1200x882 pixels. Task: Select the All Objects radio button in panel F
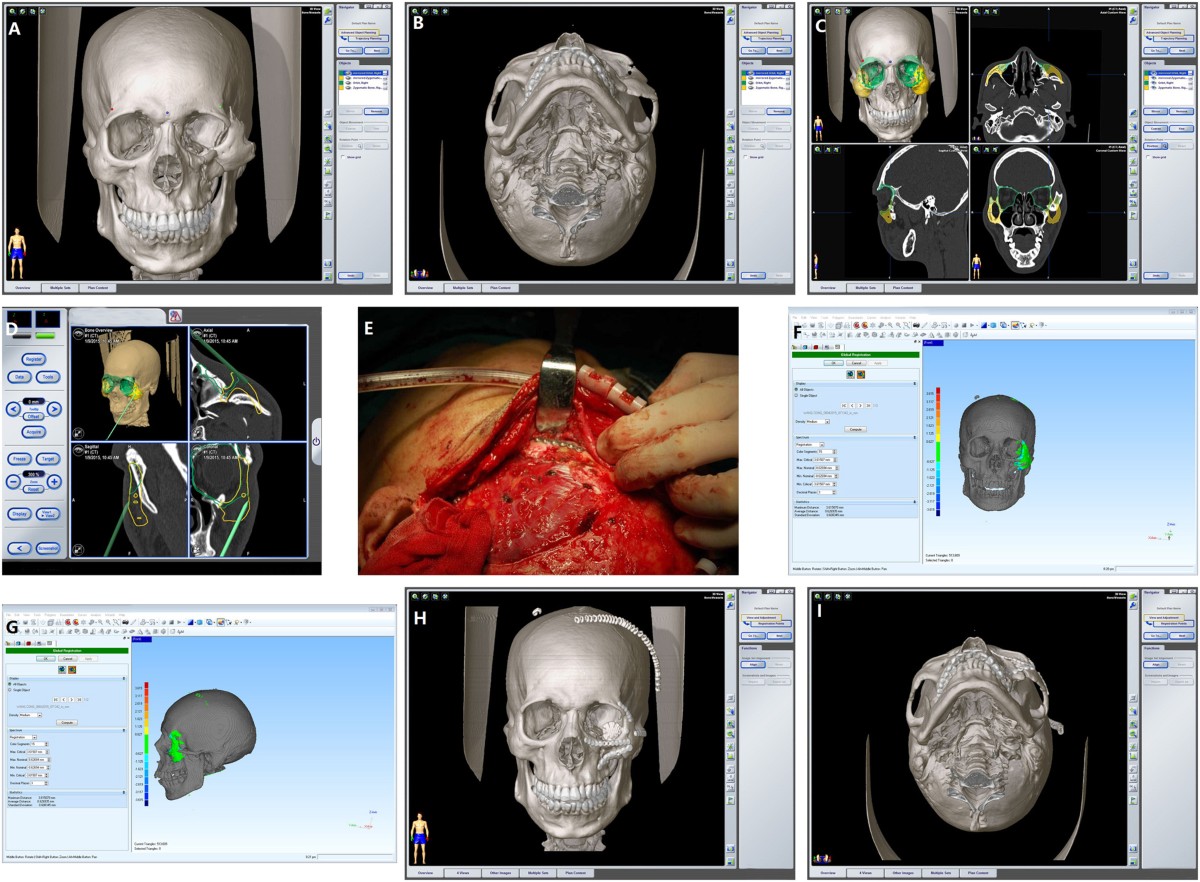797,389
